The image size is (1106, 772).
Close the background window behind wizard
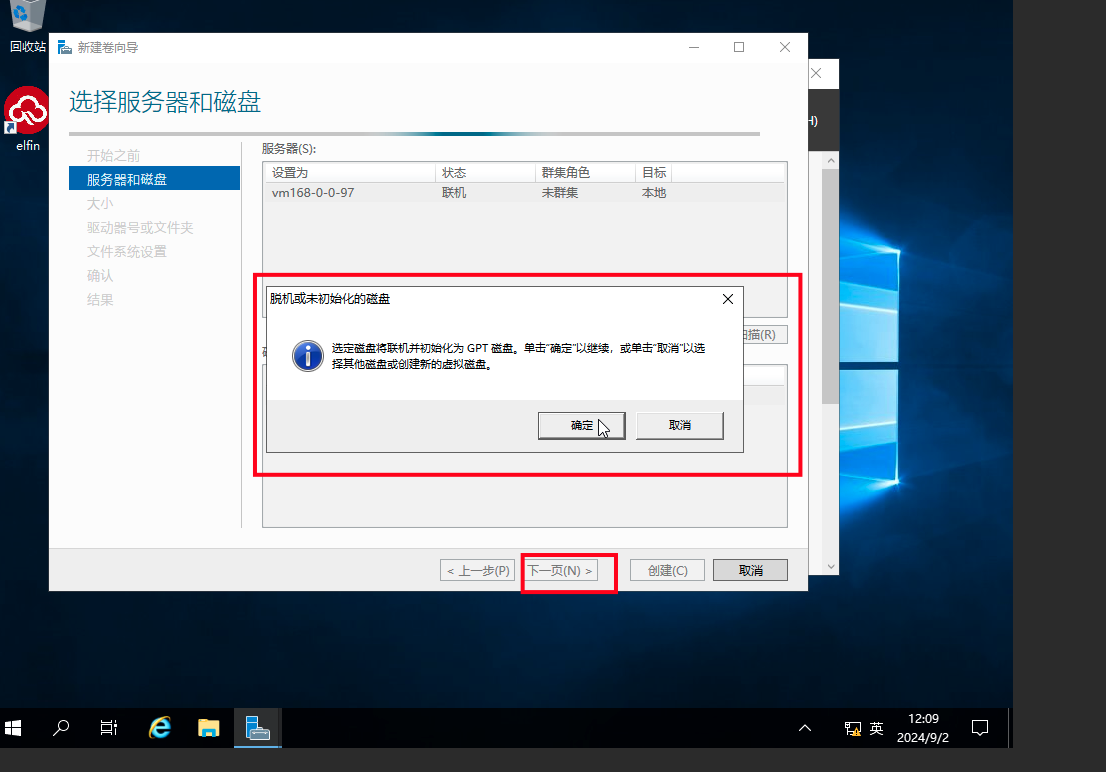click(x=816, y=73)
